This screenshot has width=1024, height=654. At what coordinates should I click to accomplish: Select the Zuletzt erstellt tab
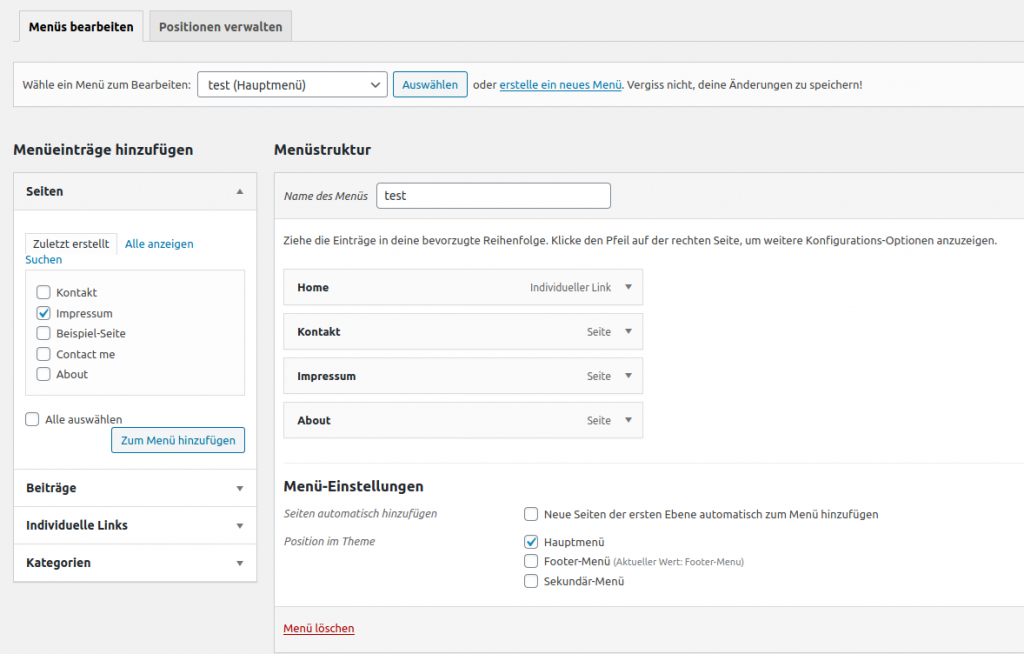[71, 244]
